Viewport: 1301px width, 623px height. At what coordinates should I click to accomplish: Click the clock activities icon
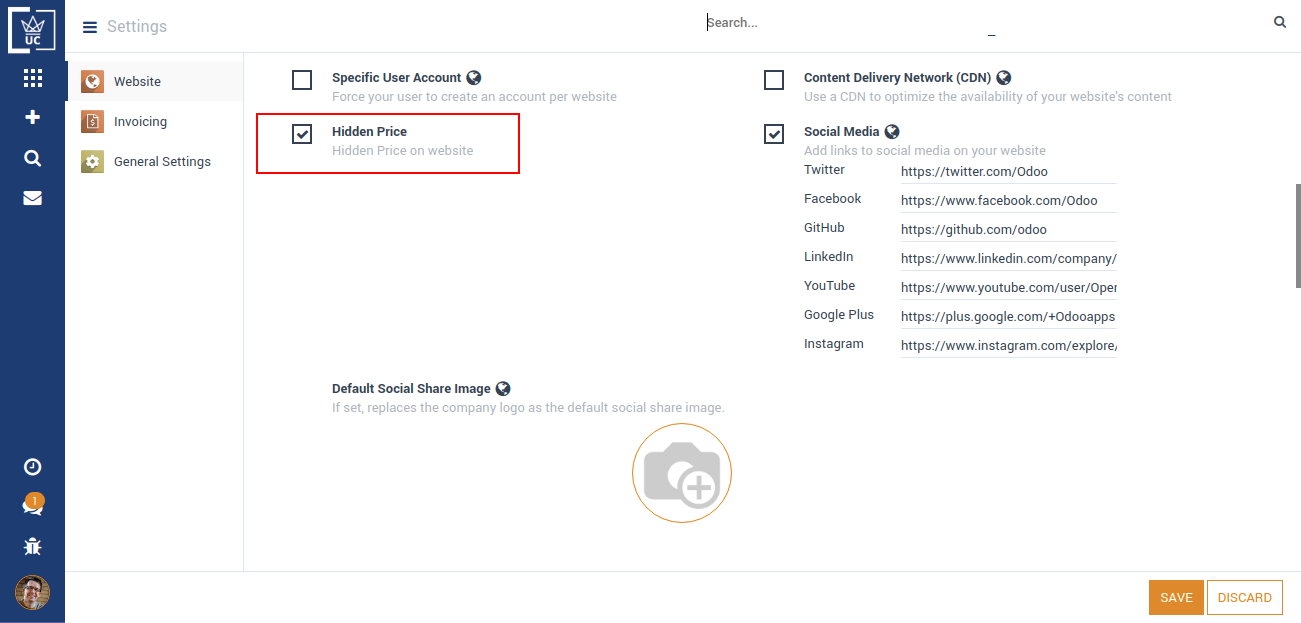[x=32, y=467]
